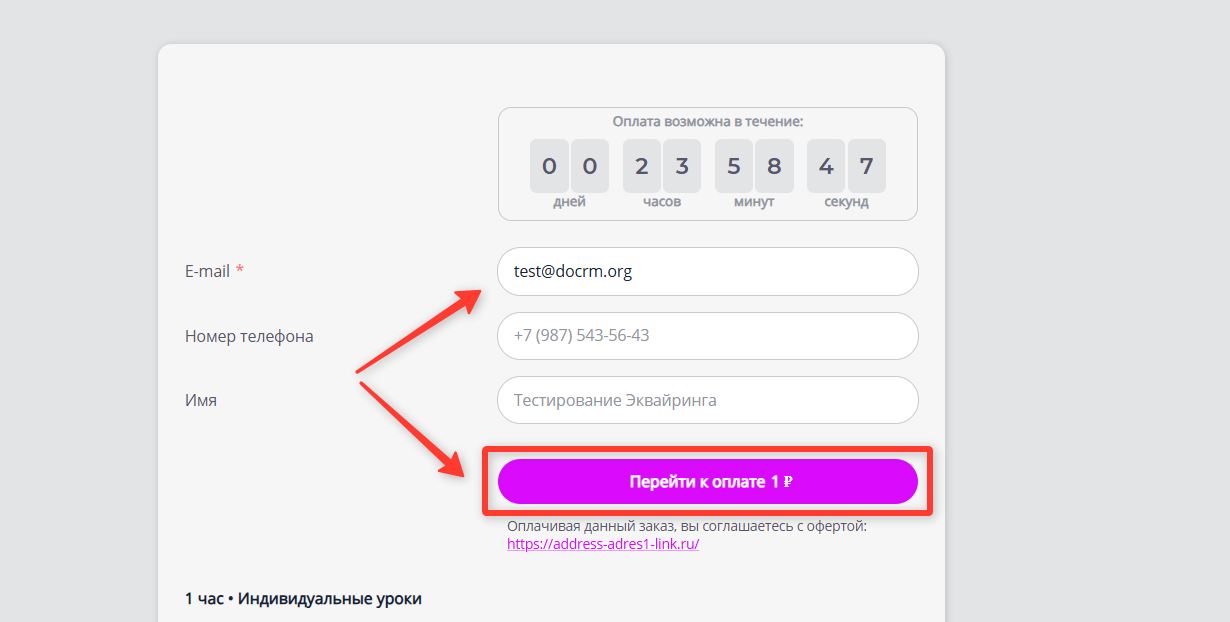
Task: Select the name field with placeholder Тестирование Эквайринга
Action: tap(707, 400)
